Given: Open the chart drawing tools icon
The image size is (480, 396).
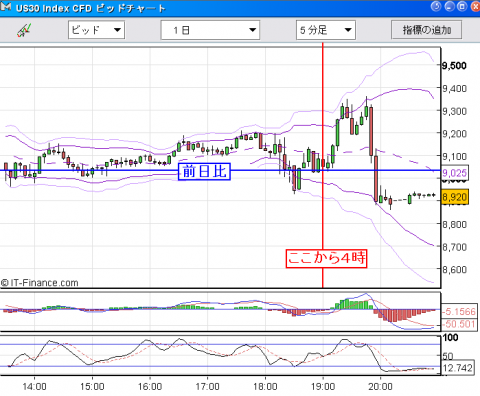Looking at the screenshot, I should coord(24,30).
